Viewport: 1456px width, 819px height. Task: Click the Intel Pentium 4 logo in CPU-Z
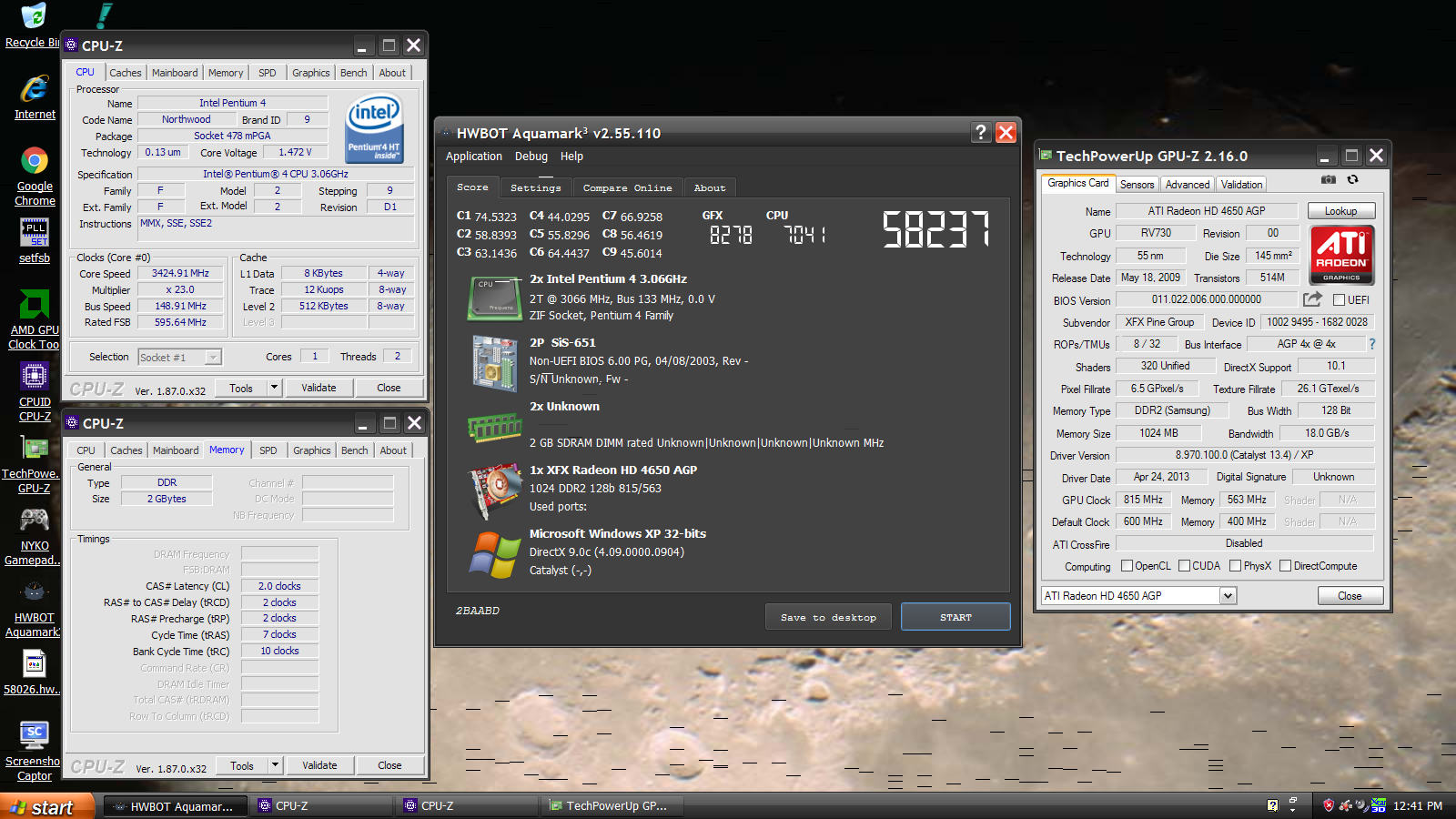(x=374, y=130)
